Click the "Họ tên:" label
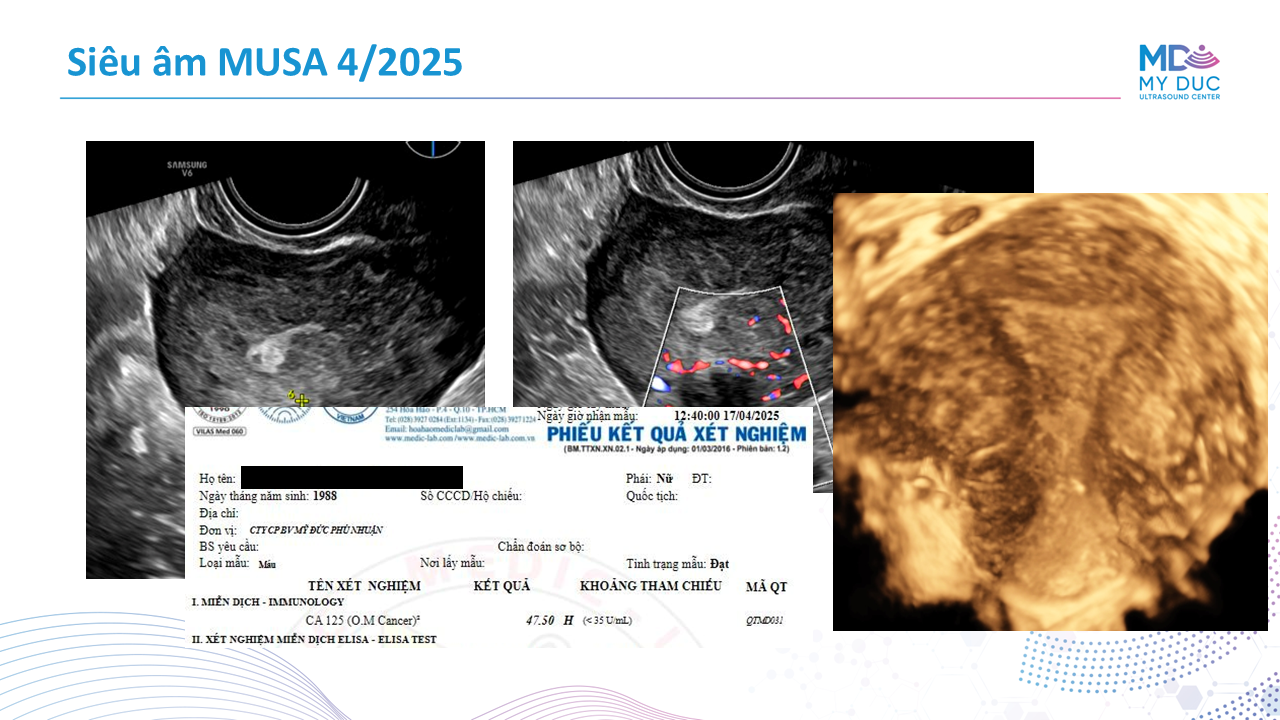The image size is (1280, 720). tap(217, 479)
